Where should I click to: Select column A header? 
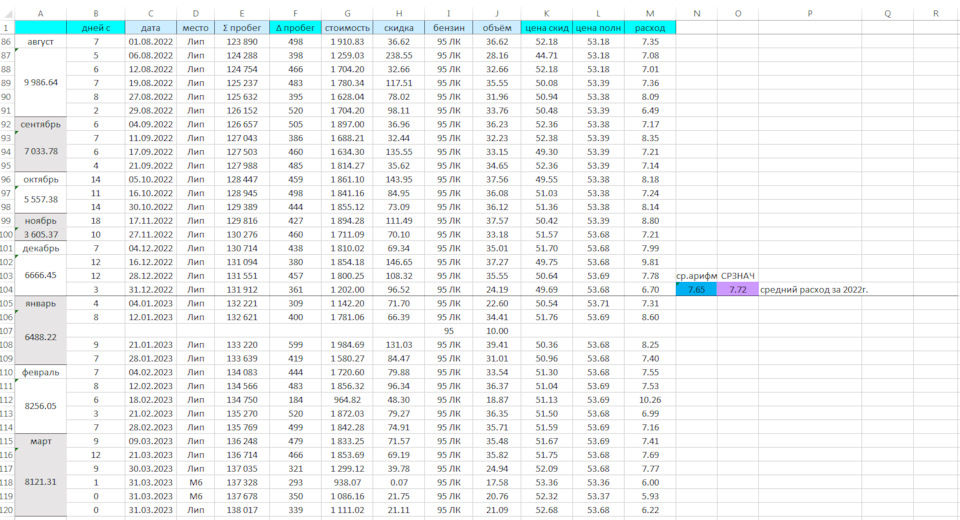[40, 13]
